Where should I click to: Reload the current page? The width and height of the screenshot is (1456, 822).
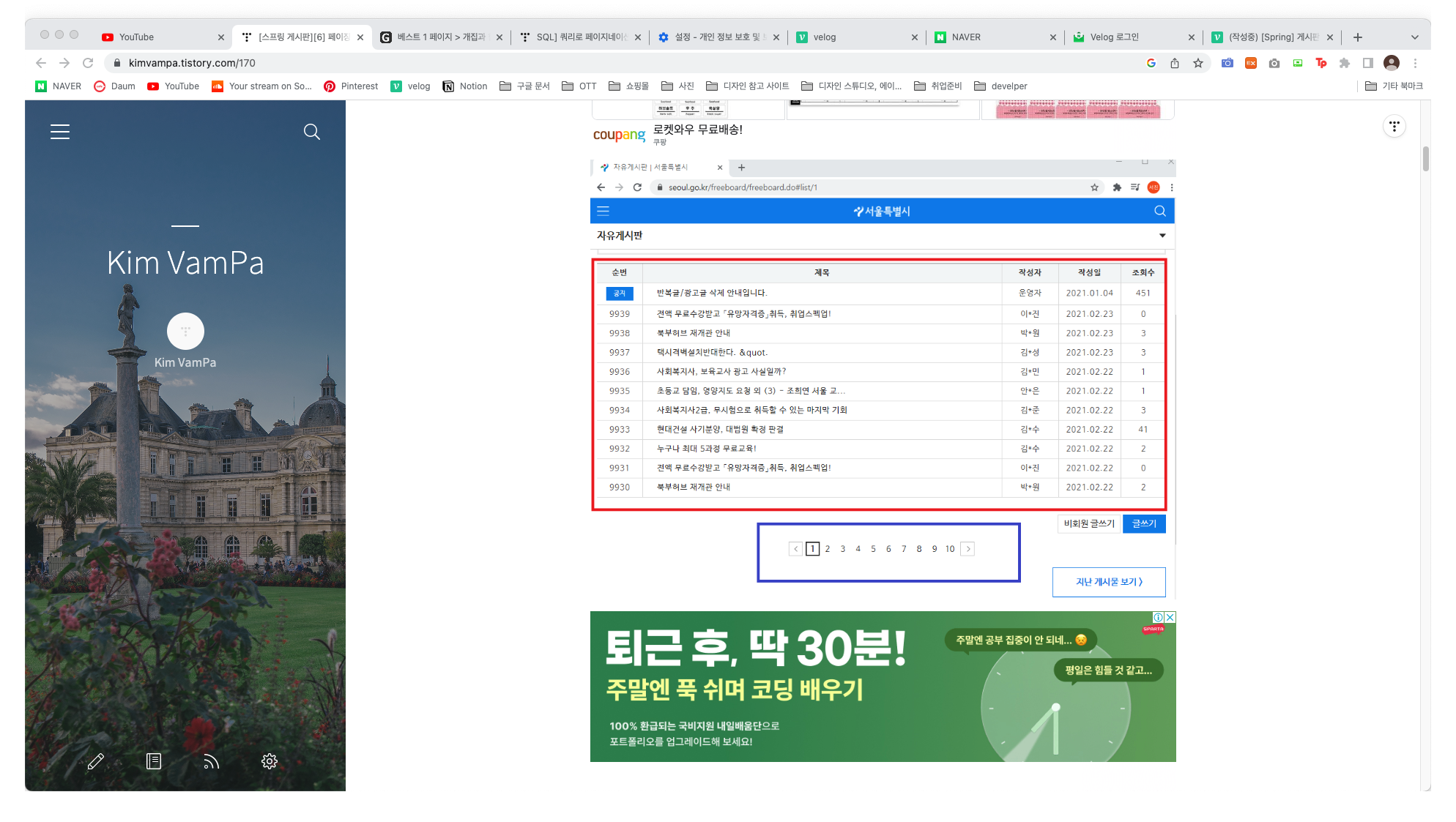tap(88, 63)
